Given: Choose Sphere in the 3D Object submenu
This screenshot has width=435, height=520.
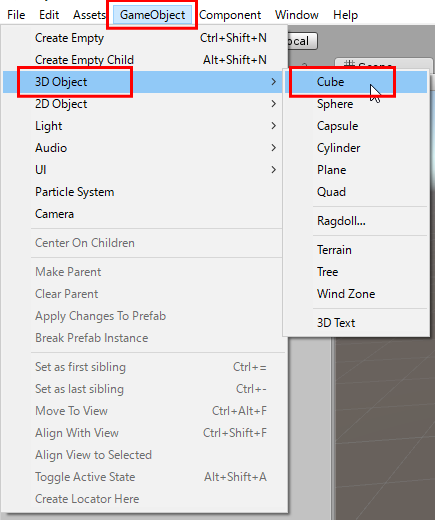Looking at the screenshot, I should 357,104.
